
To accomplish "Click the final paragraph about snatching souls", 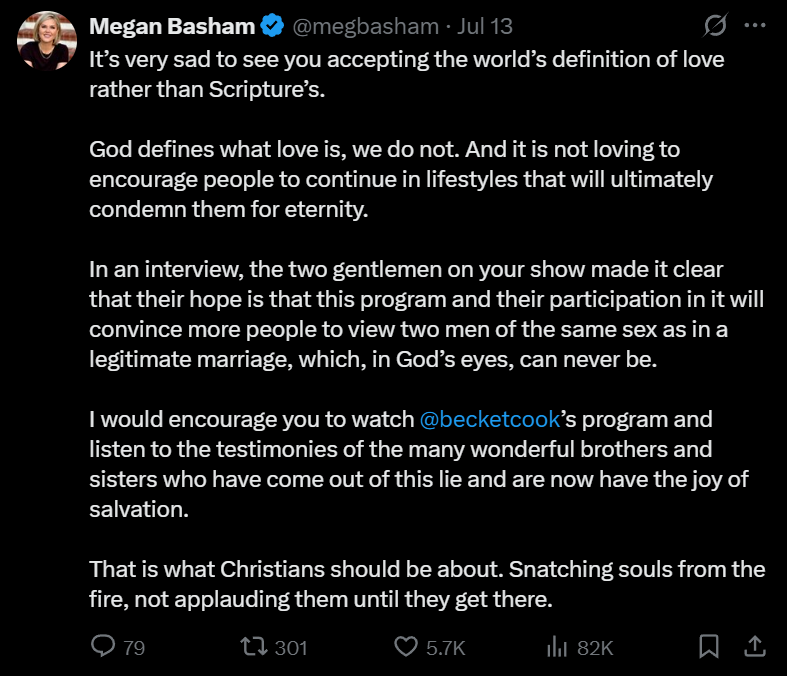I will click(x=427, y=584).
